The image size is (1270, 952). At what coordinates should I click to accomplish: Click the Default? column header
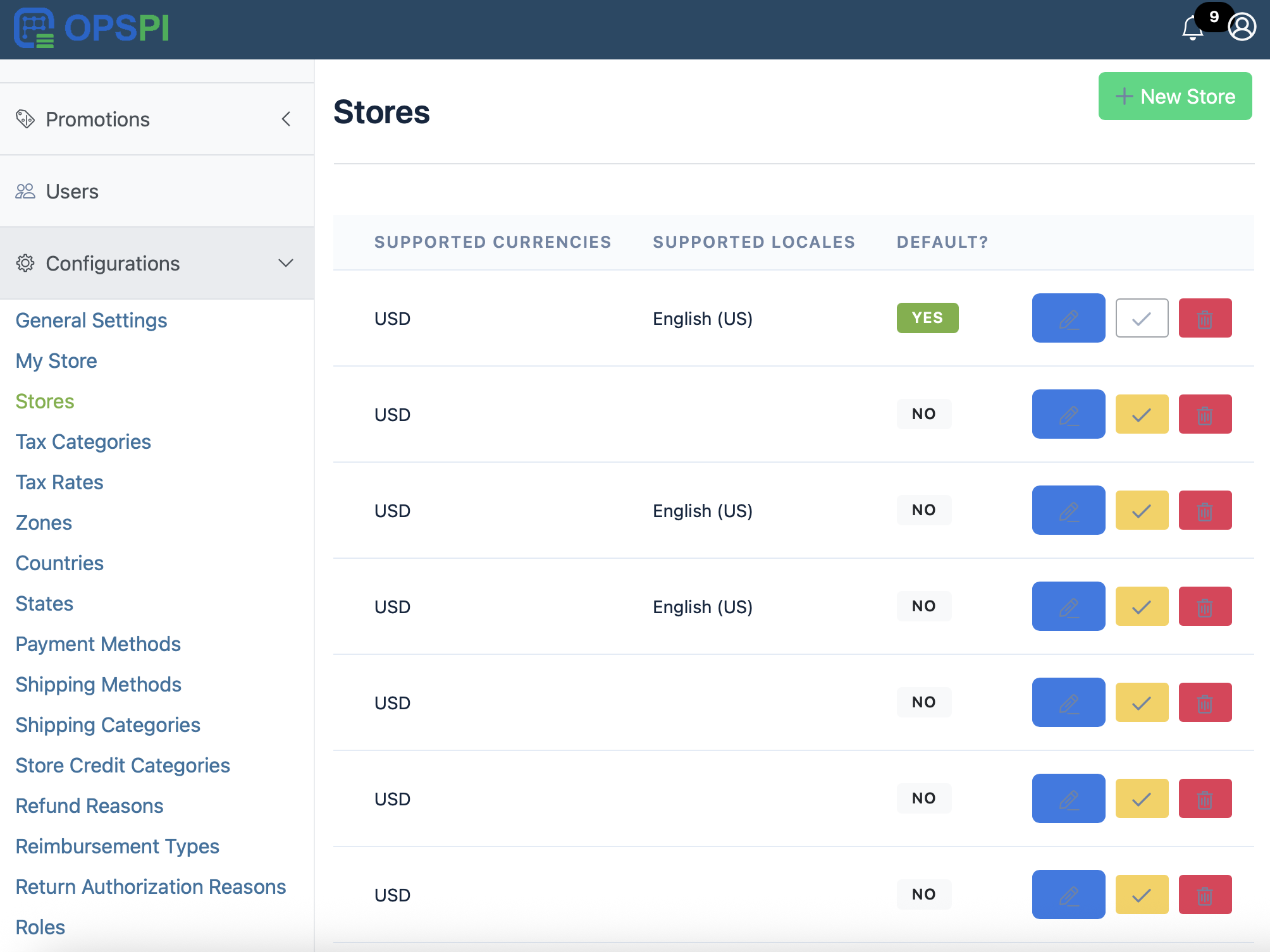tap(942, 242)
